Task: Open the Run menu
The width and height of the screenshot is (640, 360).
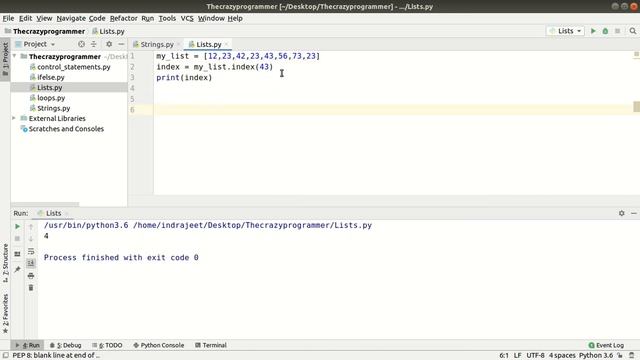Action: pos(147,18)
